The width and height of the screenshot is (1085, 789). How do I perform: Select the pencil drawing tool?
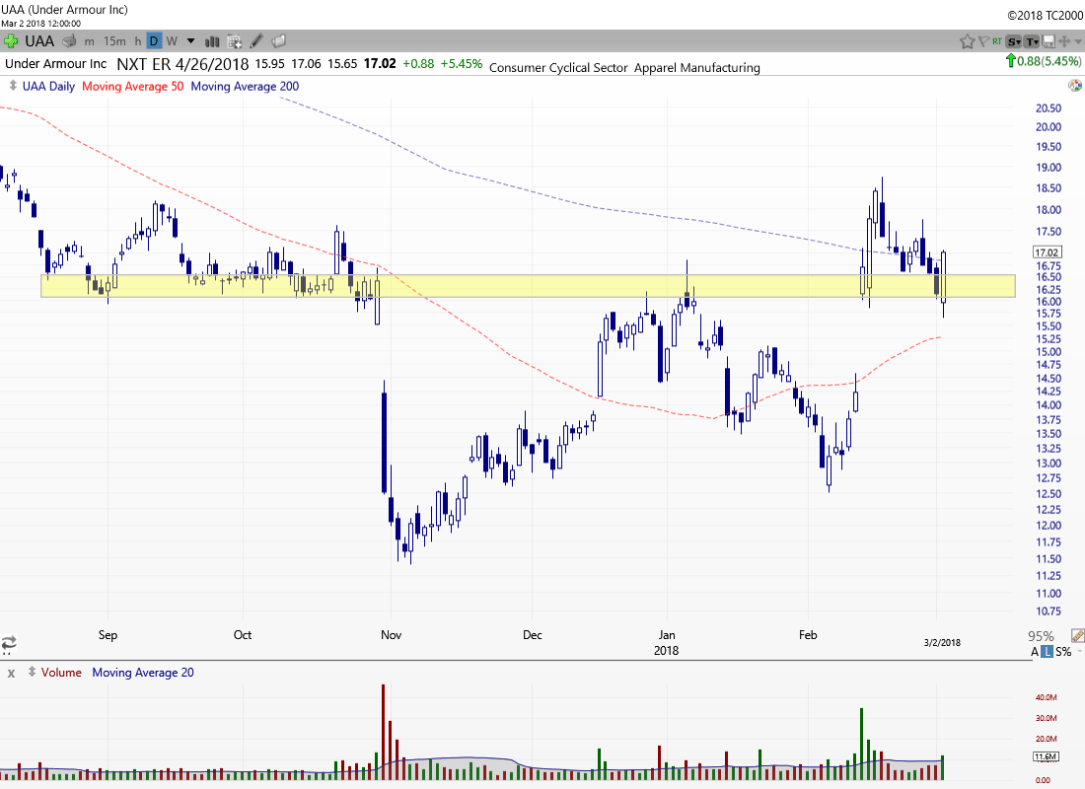(257, 41)
